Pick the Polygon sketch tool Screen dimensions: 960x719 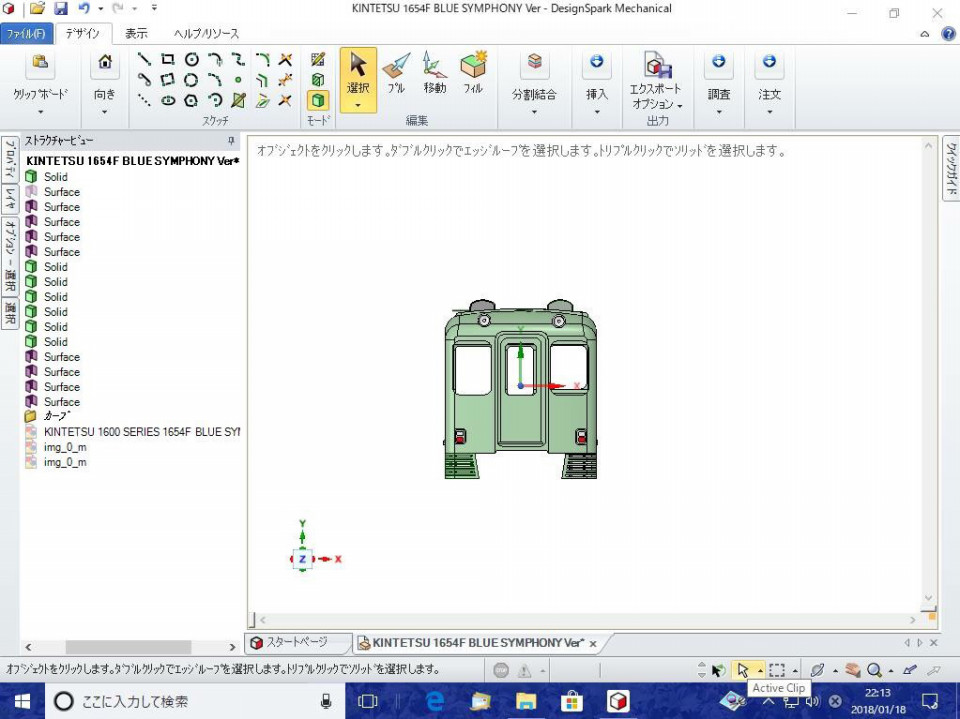(192, 100)
